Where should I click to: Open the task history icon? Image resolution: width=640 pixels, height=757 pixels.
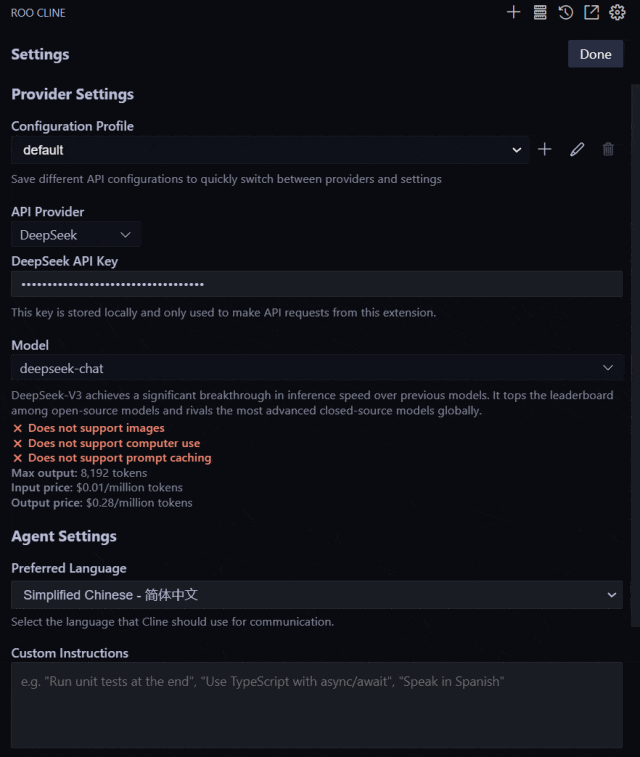click(566, 13)
